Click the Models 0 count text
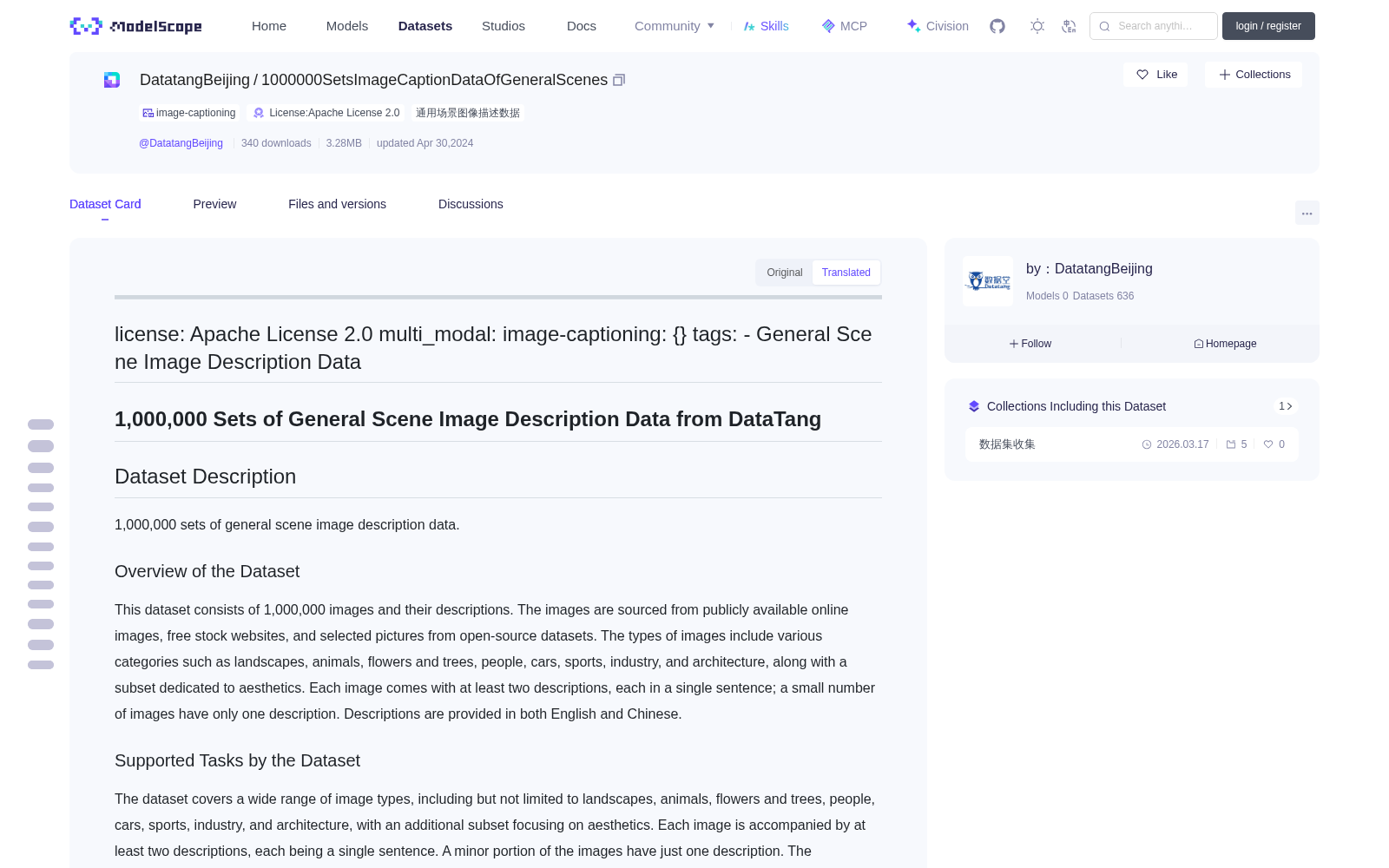This screenshot has height=868, width=1389. click(x=1047, y=296)
